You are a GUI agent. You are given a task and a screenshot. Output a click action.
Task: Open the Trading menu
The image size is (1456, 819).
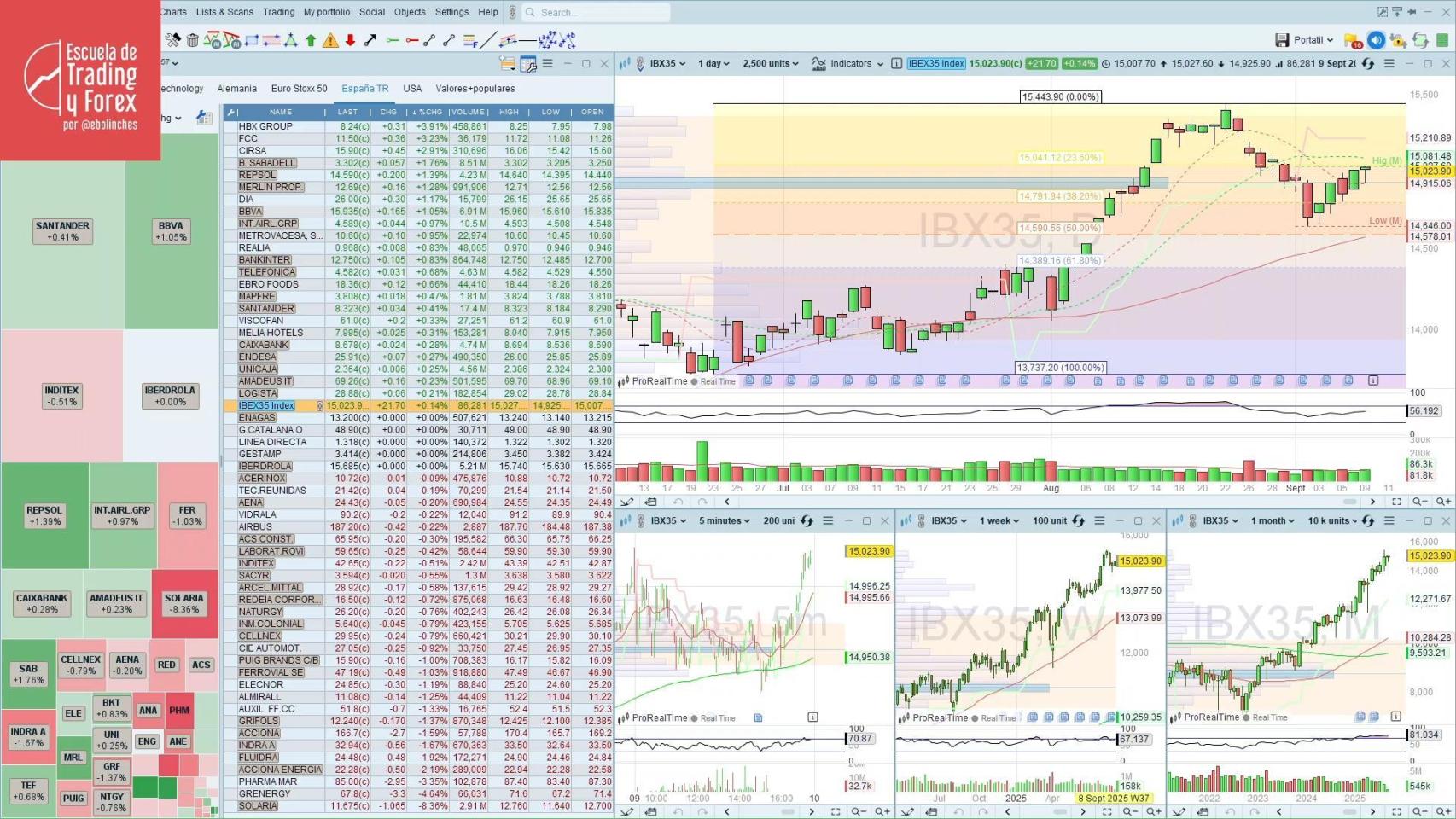[278, 12]
